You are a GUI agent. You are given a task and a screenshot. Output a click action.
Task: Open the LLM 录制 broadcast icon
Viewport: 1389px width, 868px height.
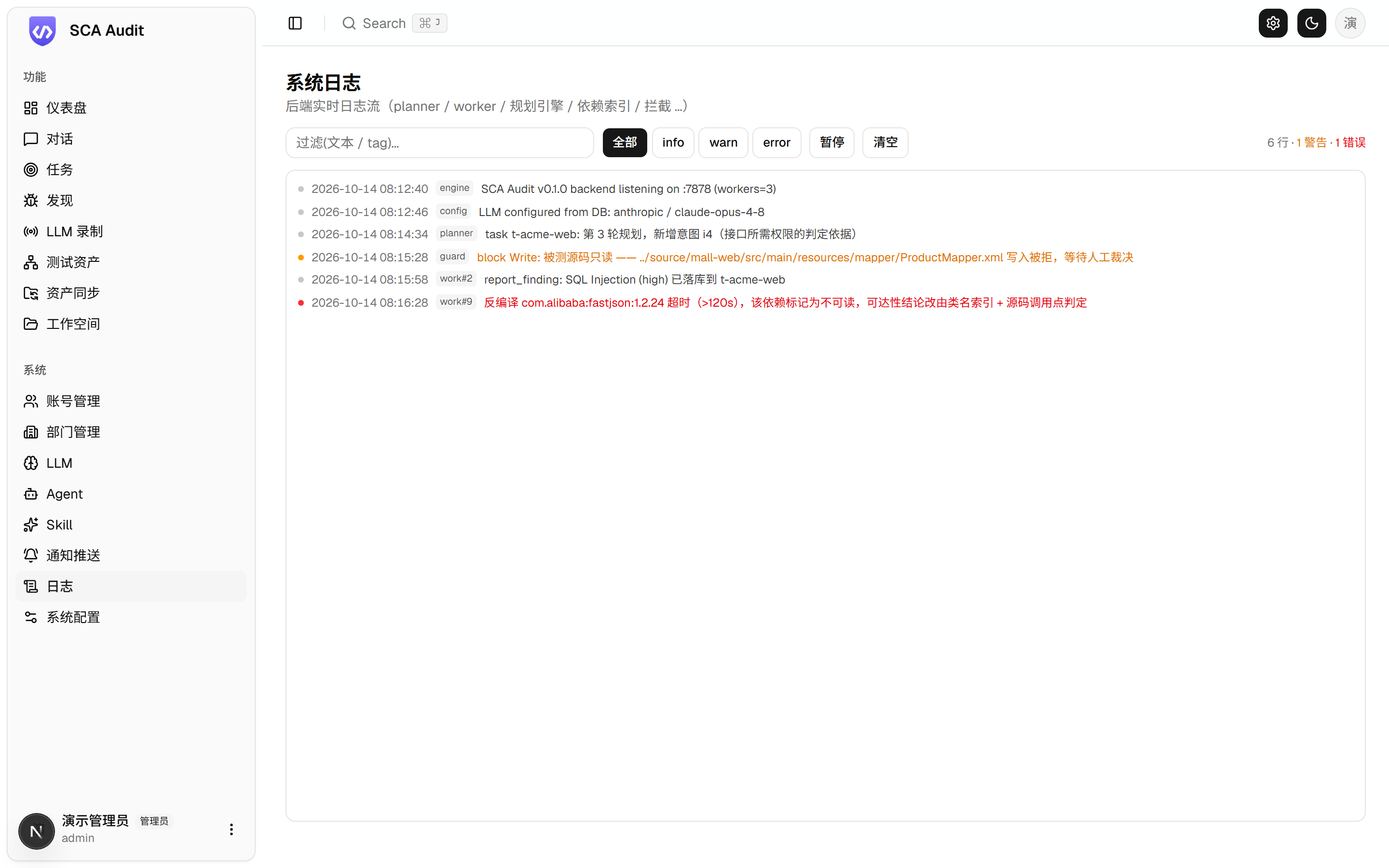31,231
